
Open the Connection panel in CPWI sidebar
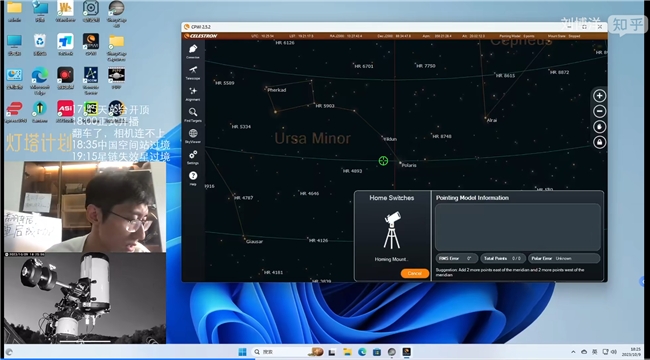(x=193, y=51)
